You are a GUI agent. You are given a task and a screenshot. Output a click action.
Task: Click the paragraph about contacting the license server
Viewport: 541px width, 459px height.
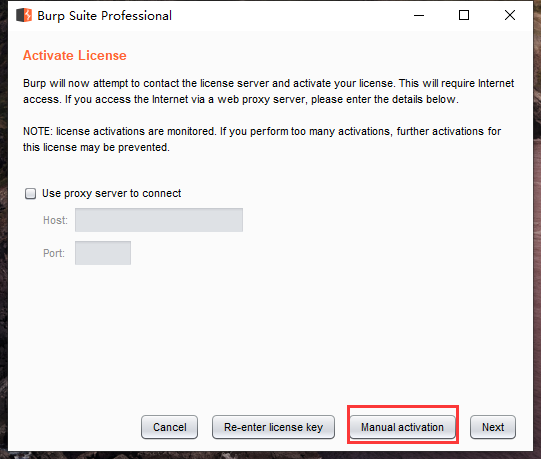point(268,91)
